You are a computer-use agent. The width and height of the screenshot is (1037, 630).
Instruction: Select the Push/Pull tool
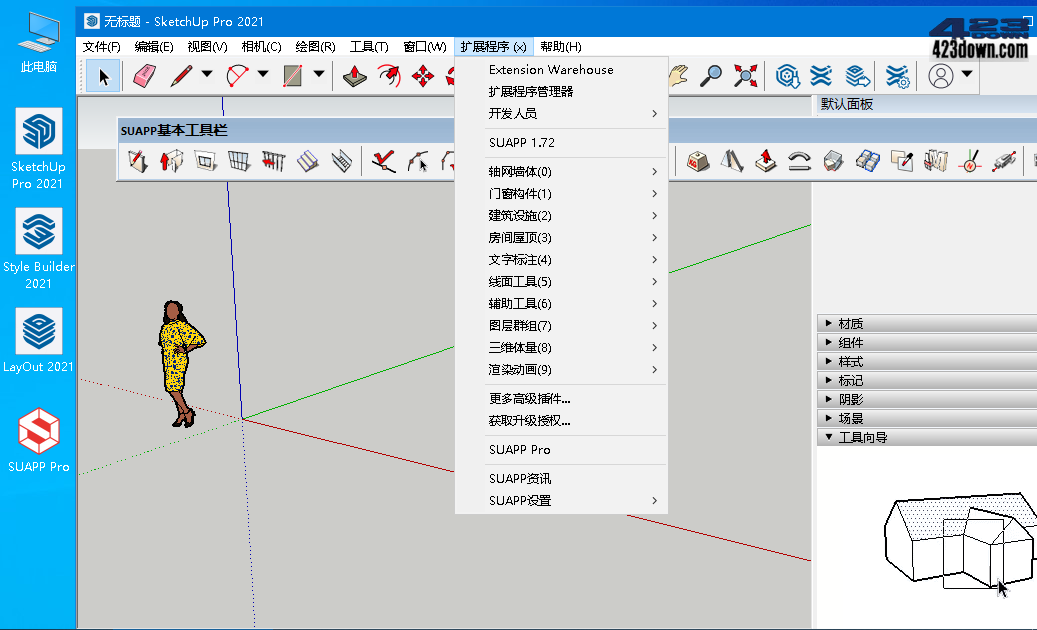tap(355, 76)
